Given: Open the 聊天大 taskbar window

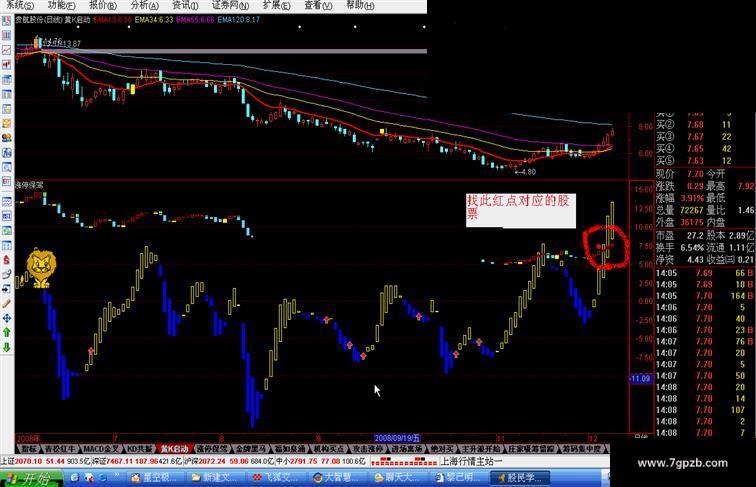Looking at the screenshot, I should (x=400, y=478).
